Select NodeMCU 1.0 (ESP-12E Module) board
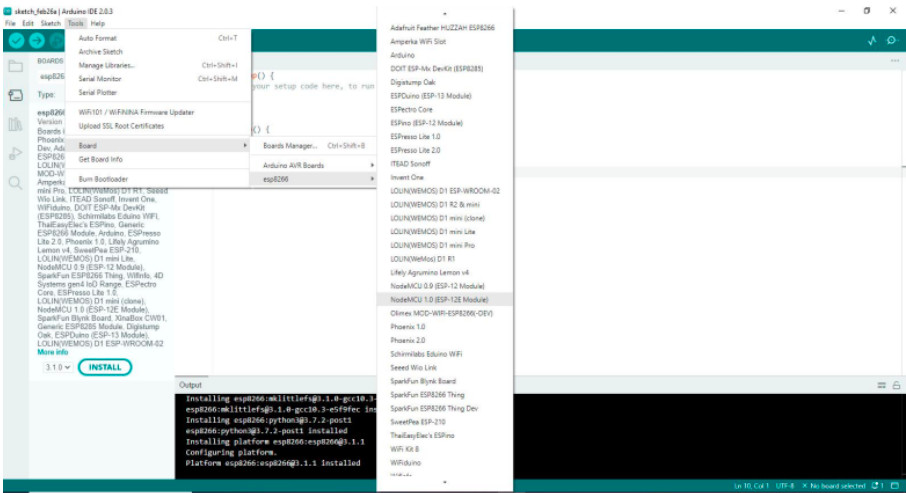The width and height of the screenshot is (906, 493). [x=444, y=300]
